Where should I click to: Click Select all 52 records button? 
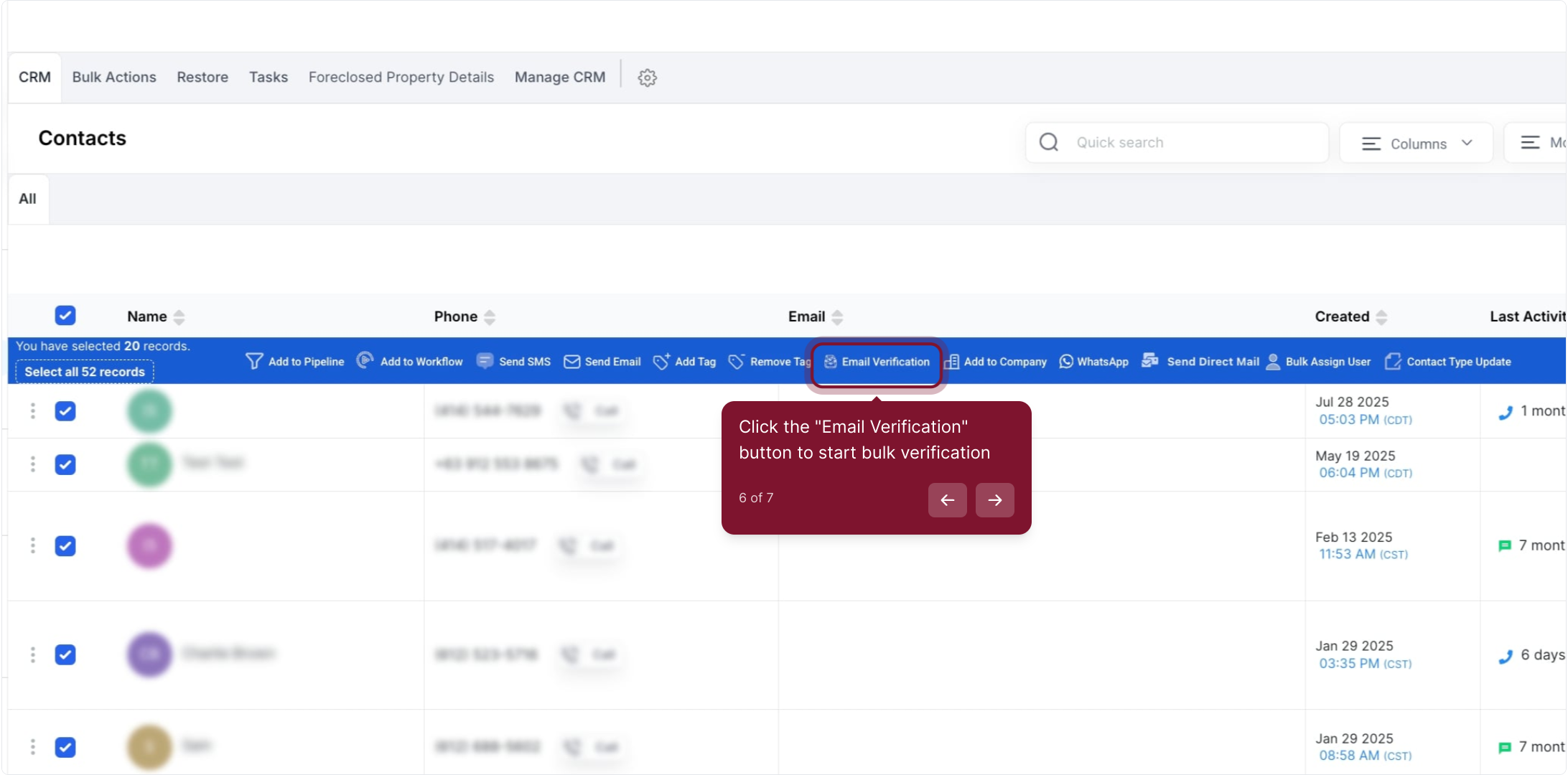[x=85, y=372]
